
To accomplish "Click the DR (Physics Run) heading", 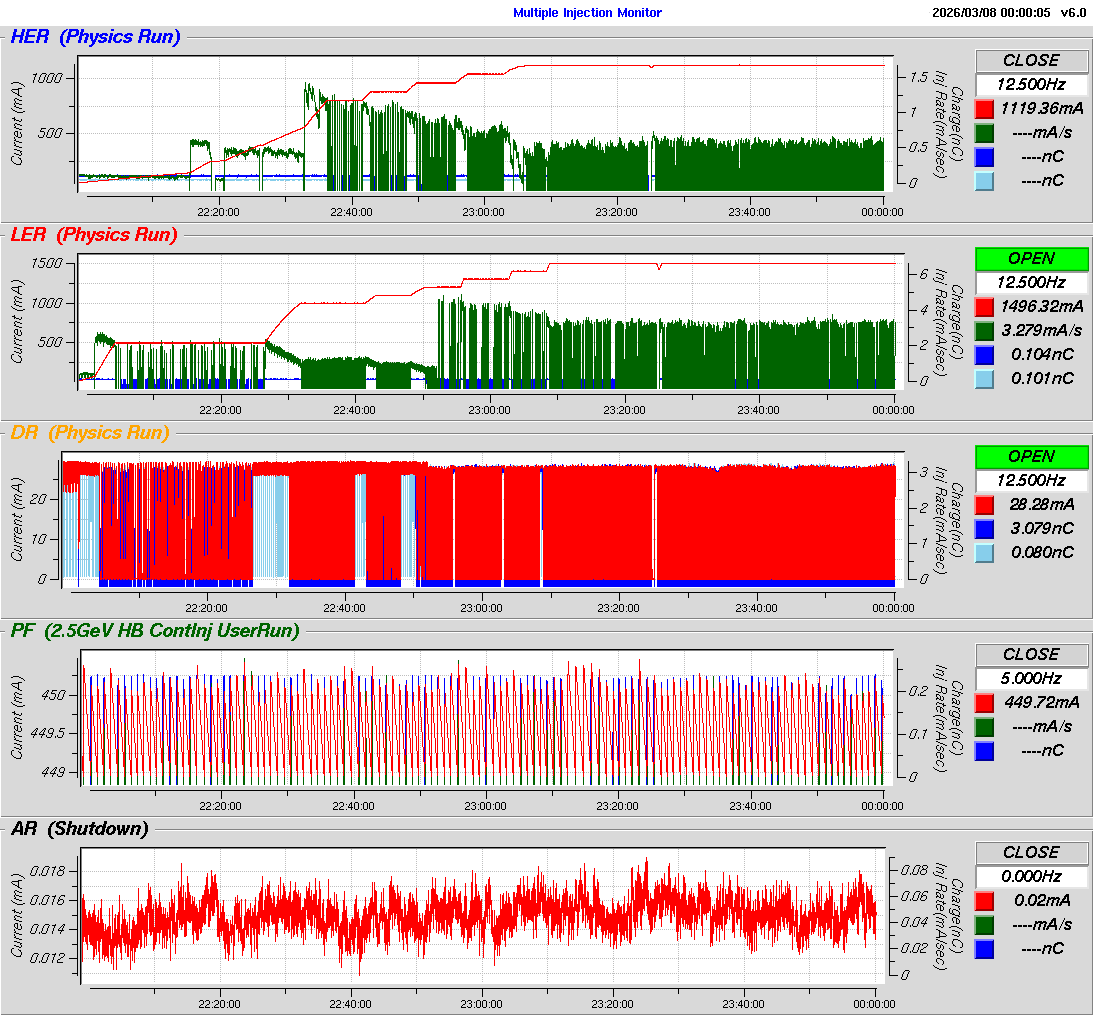I will pyautogui.click(x=90, y=433).
